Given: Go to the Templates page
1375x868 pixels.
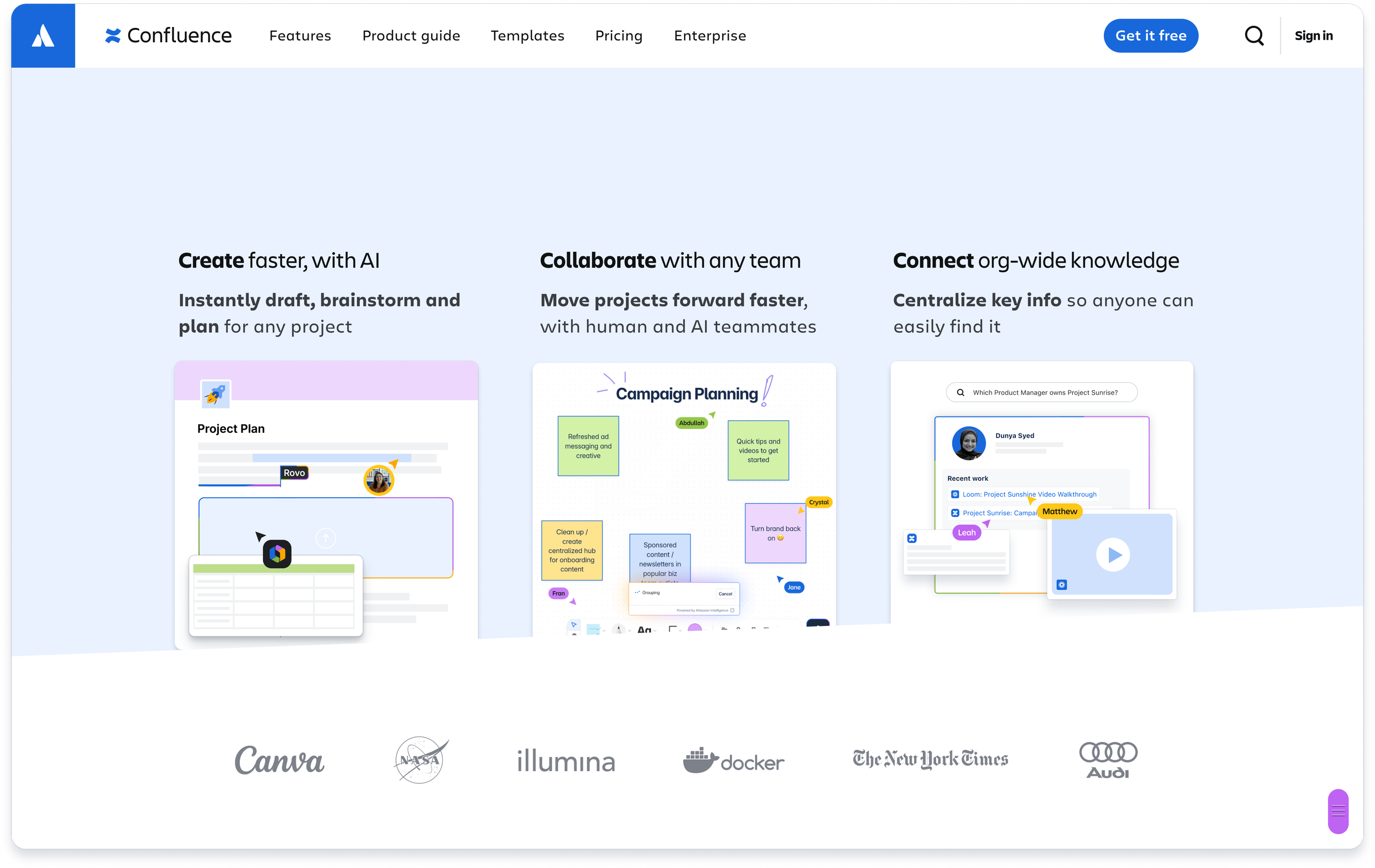Looking at the screenshot, I should pos(527,35).
